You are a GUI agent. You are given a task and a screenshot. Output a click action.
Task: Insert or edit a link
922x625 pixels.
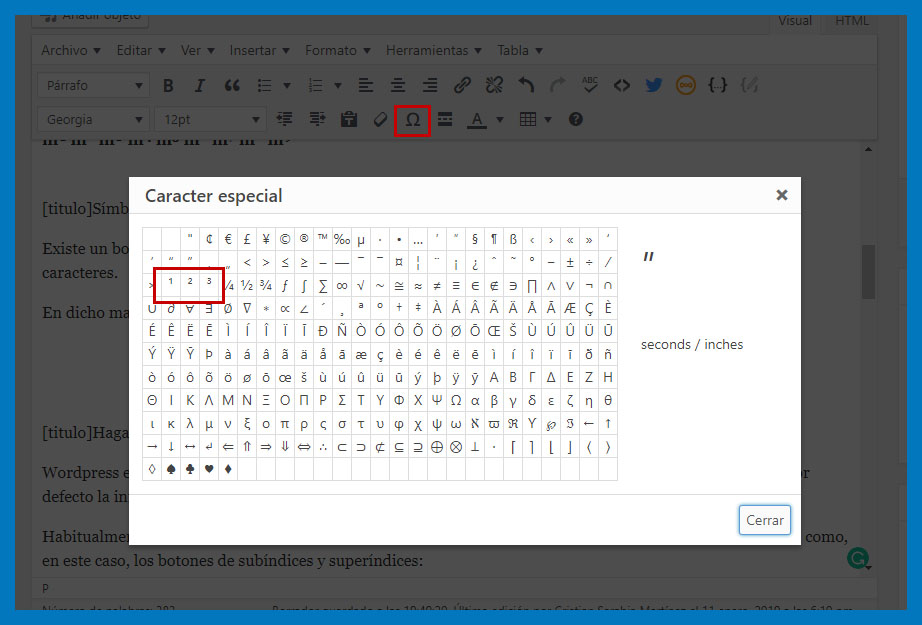[x=462, y=86]
